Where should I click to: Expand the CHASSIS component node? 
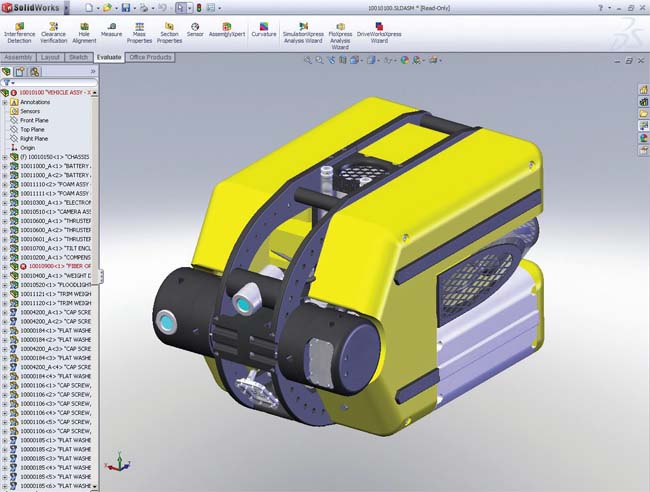(5, 157)
